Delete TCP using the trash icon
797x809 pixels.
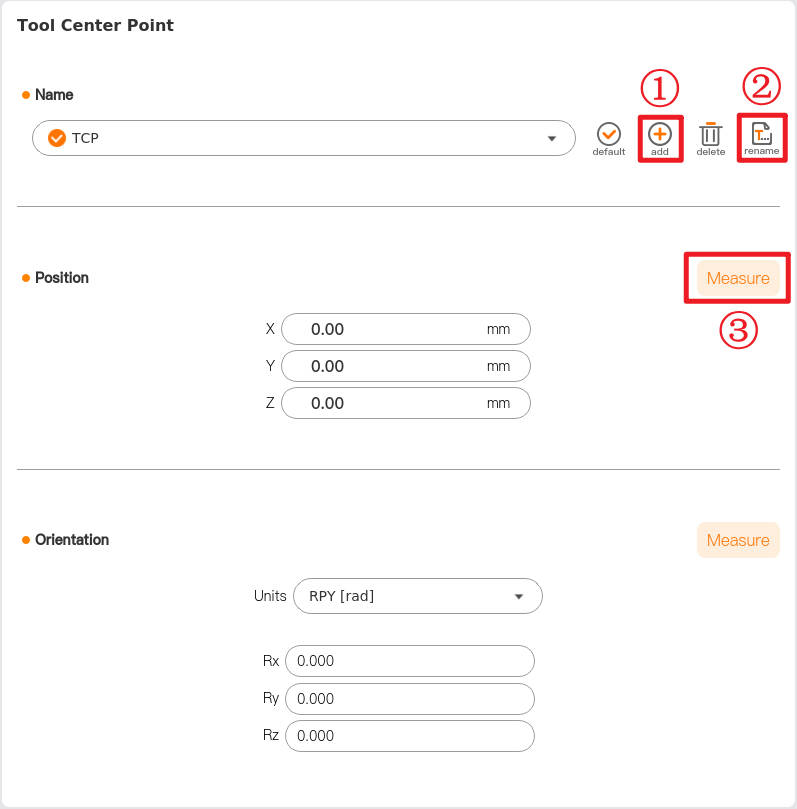(x=710, y=134)
